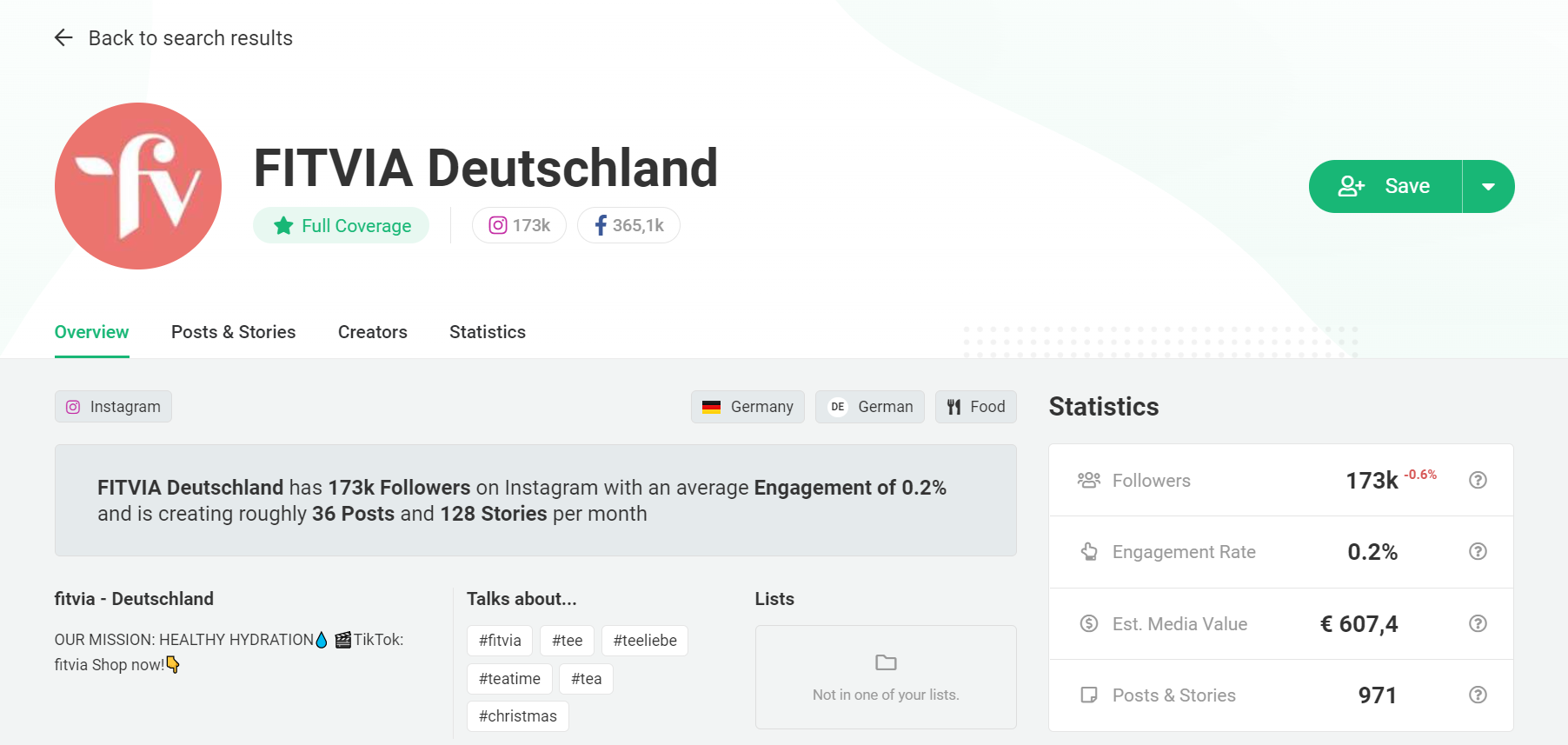The width and height of the screenshot is (1568, 745).
Task: Click the #teeliebe hashtag
Action: tap(644, 641)
